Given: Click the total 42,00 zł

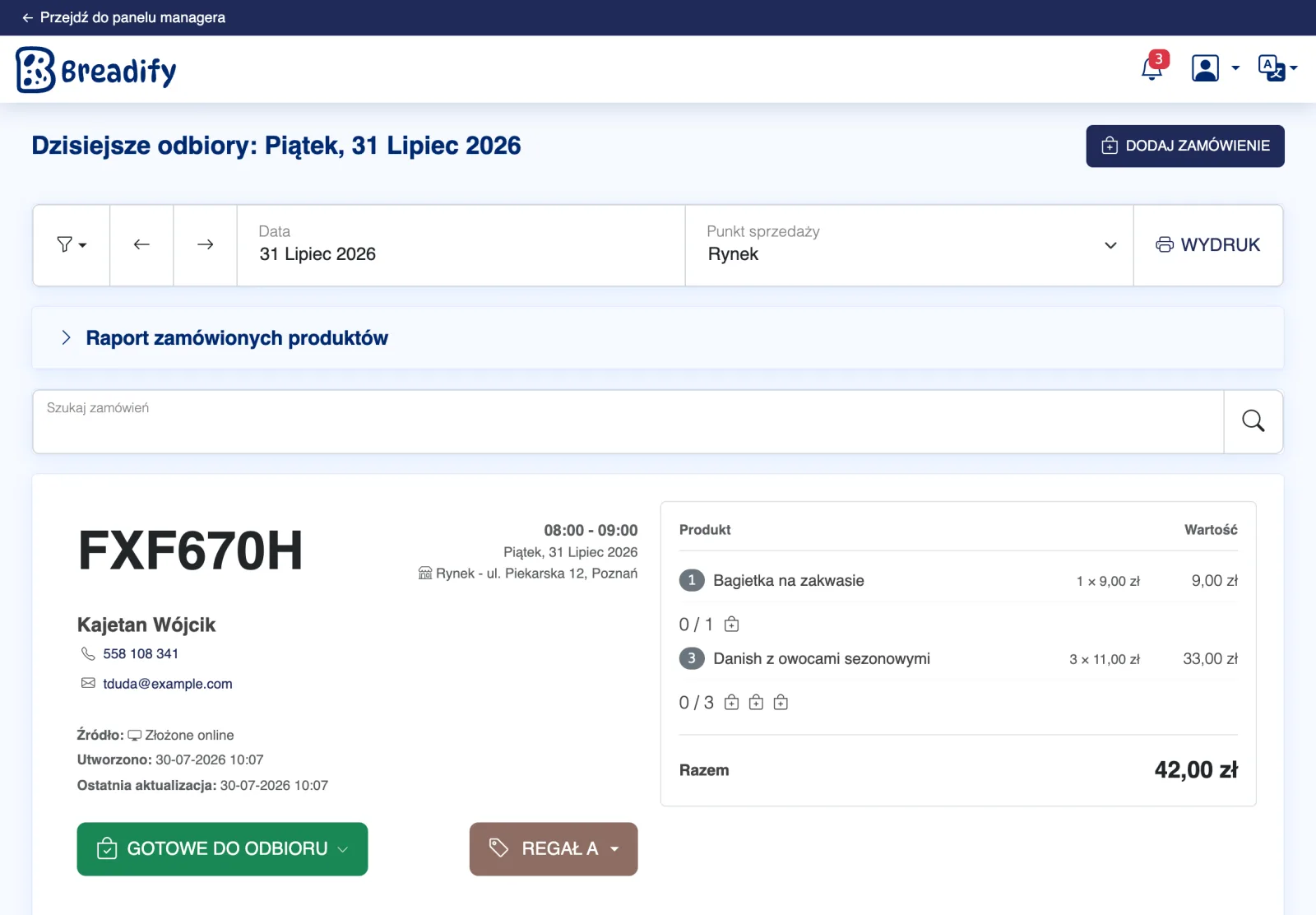Looking at the screenshot, I should [x=1196, y=770].
